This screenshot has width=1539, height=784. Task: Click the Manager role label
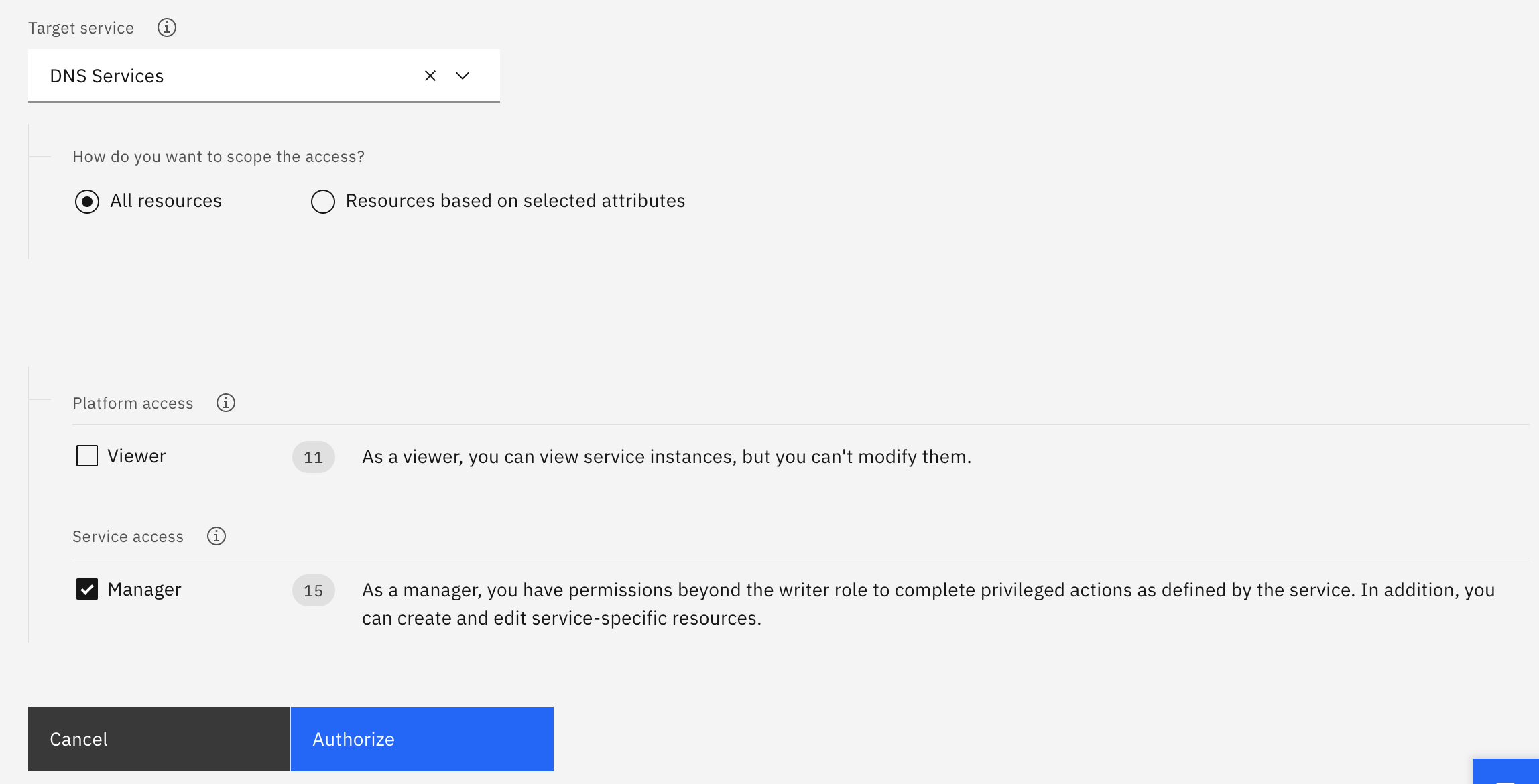(144, 590)
